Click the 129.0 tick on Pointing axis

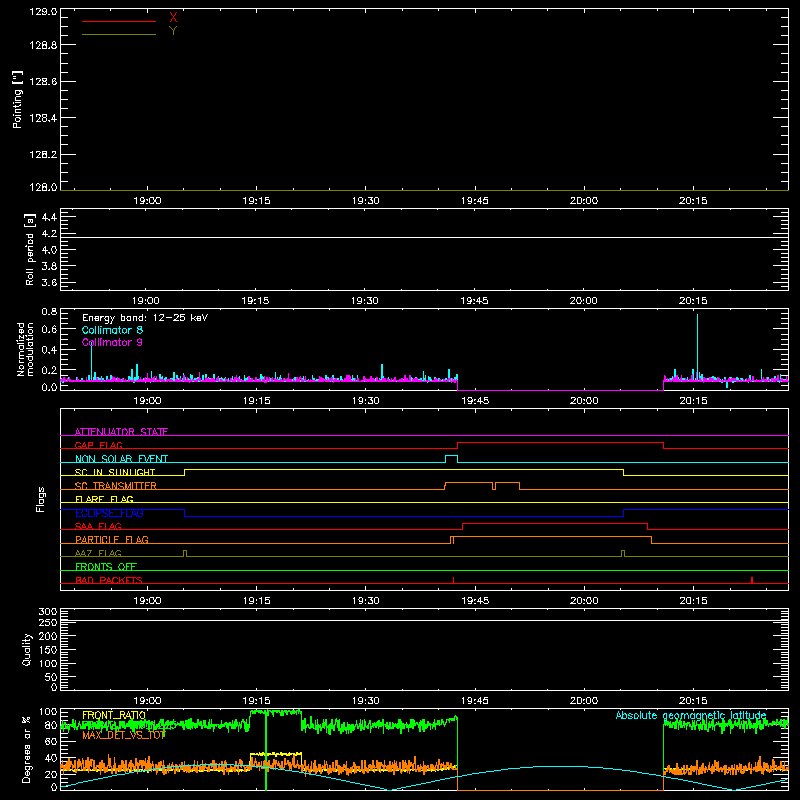(43, 12)
